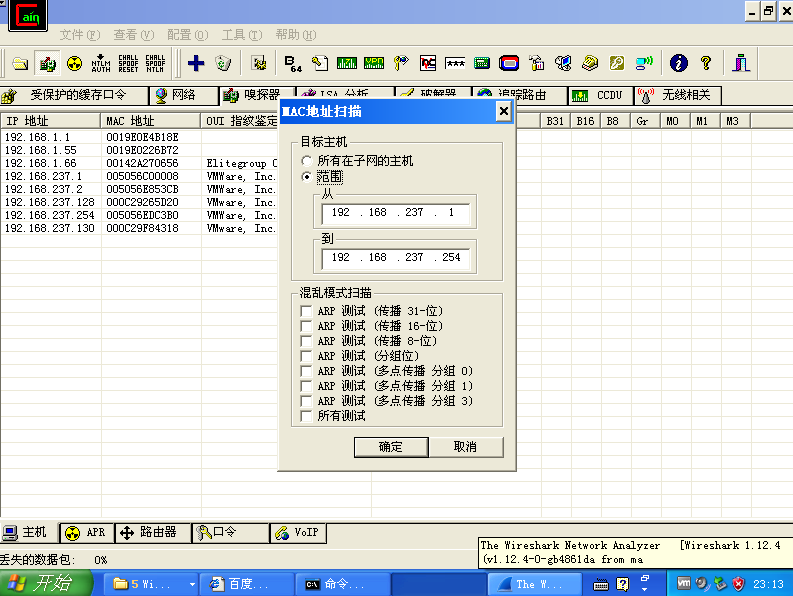Select the 范围 radio button
793x596 pixels.
click(x=307, y=177)
